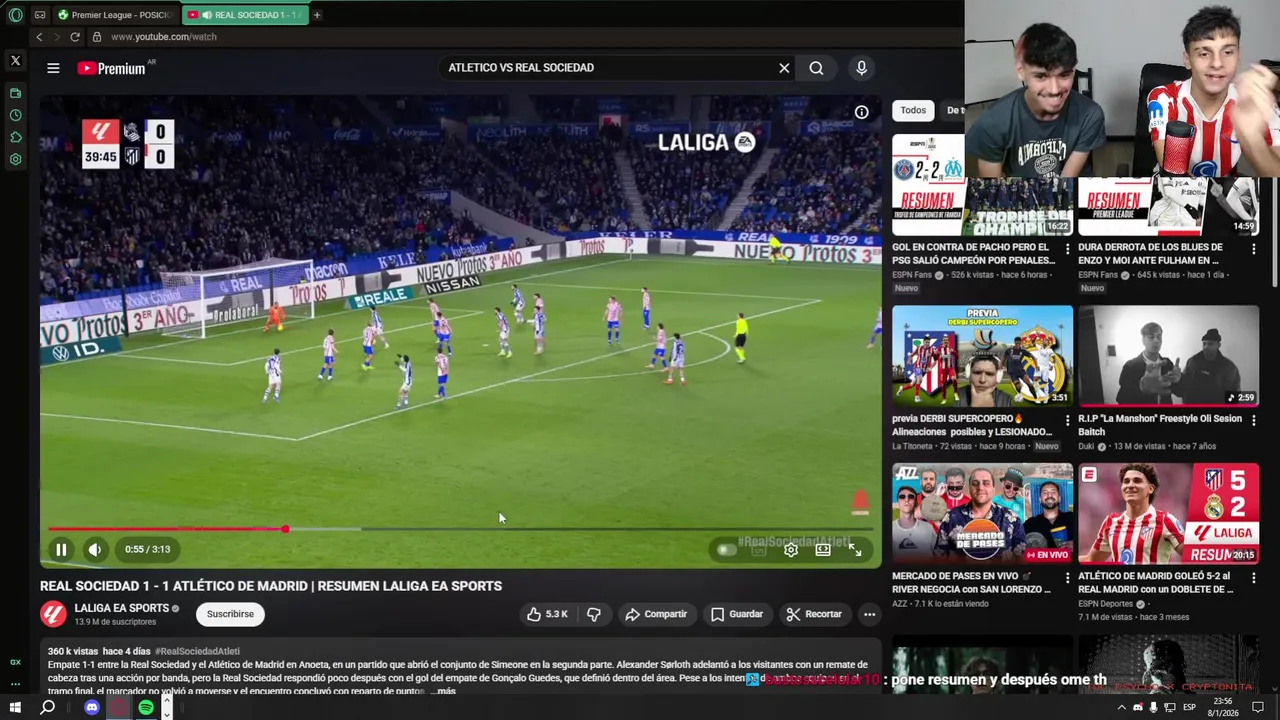Open X (Twitter) from the browser sidebar

click(15, 61)
